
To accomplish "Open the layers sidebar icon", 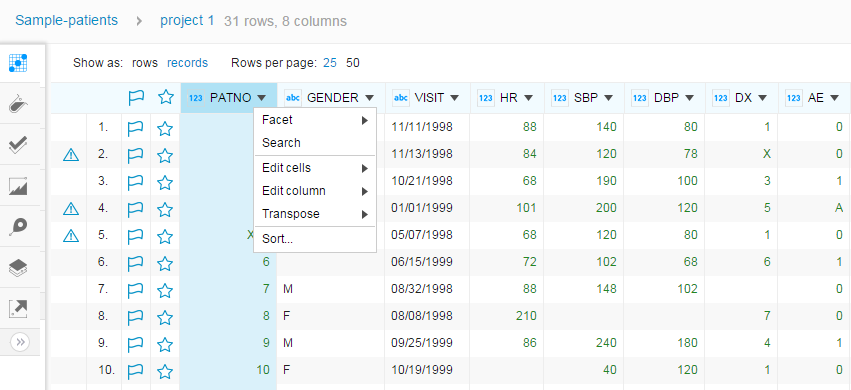I will (x=18, y=267).
